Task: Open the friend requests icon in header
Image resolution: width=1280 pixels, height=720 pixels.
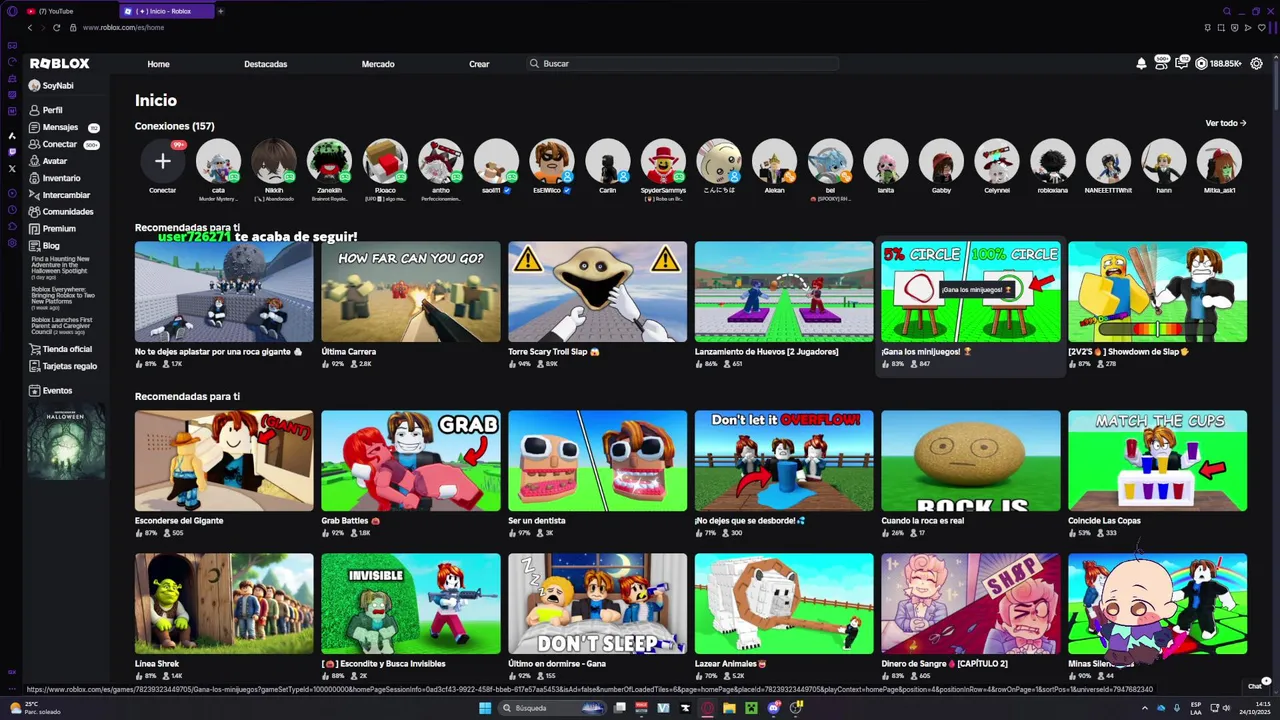Action: [x=1162, y=63]
